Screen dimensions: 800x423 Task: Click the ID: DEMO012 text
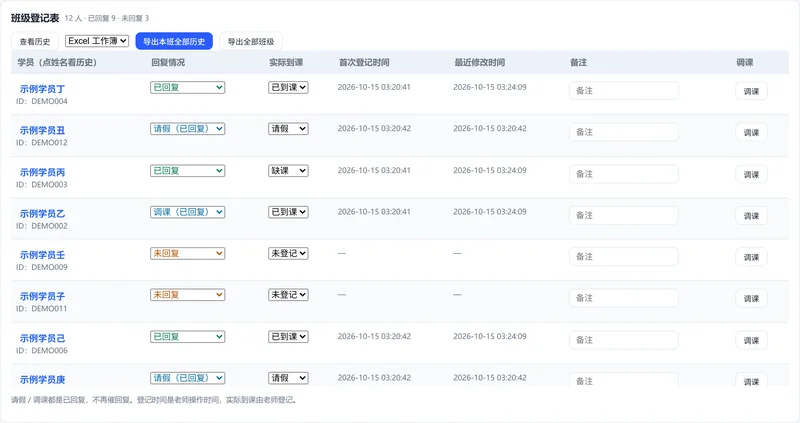(42, 142)
